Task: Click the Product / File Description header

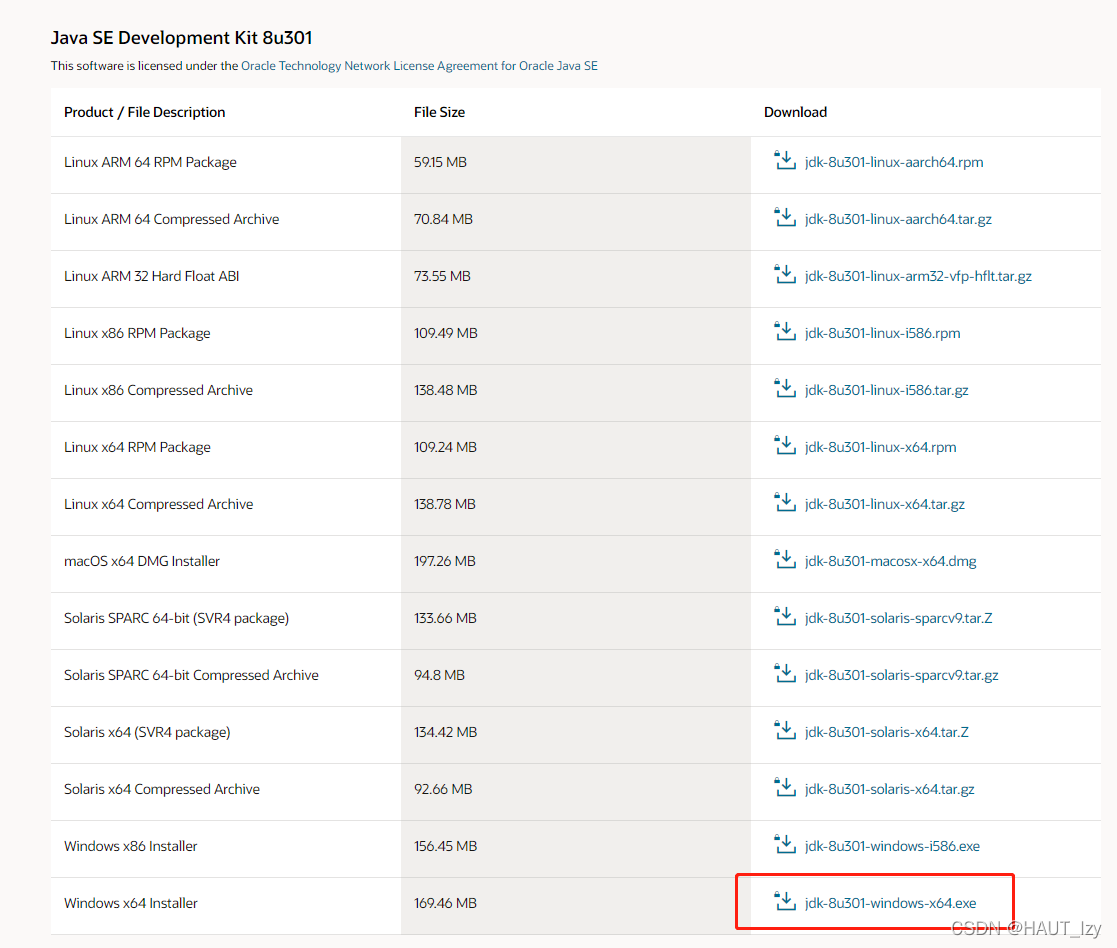Action: click(x=145, y=113)
